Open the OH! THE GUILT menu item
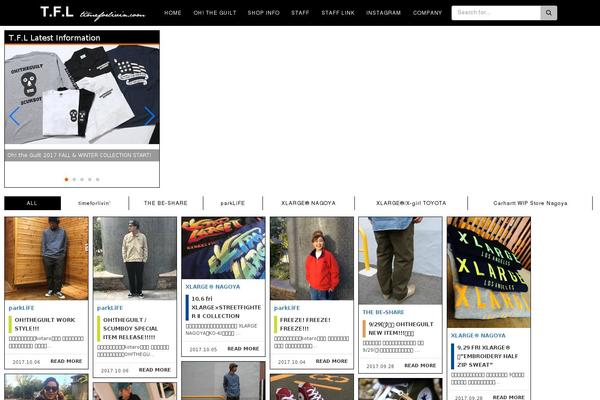This screenshot has width=600, height=400. click(215, 13)
